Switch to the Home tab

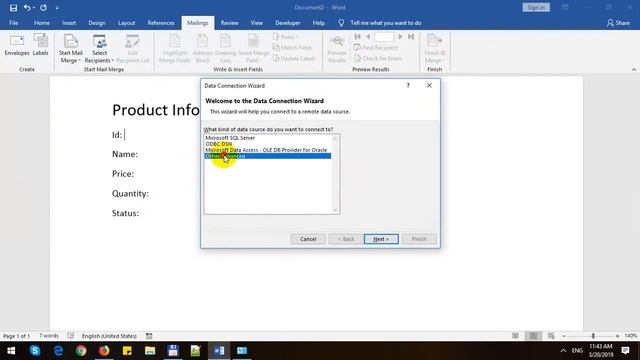[42, 23]
